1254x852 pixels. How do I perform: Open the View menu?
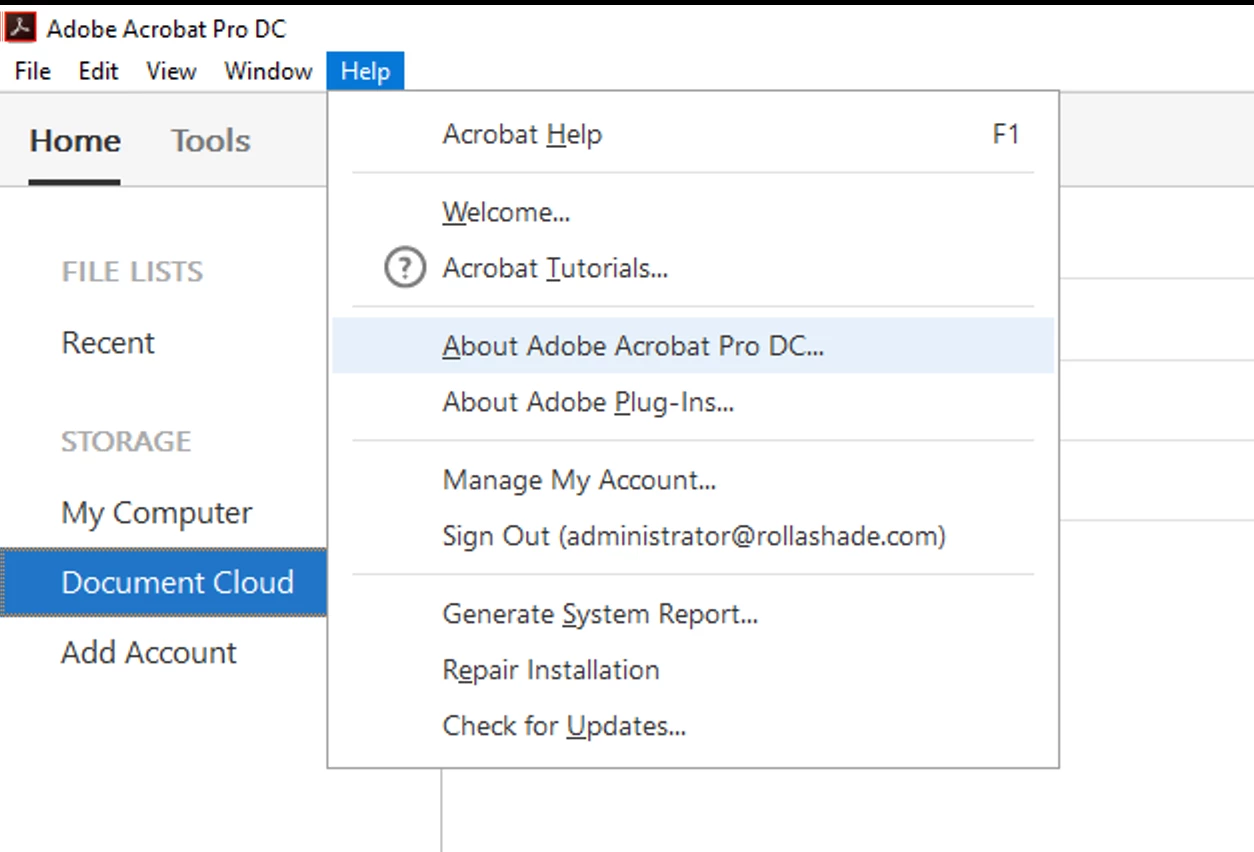tap(171, 71)
